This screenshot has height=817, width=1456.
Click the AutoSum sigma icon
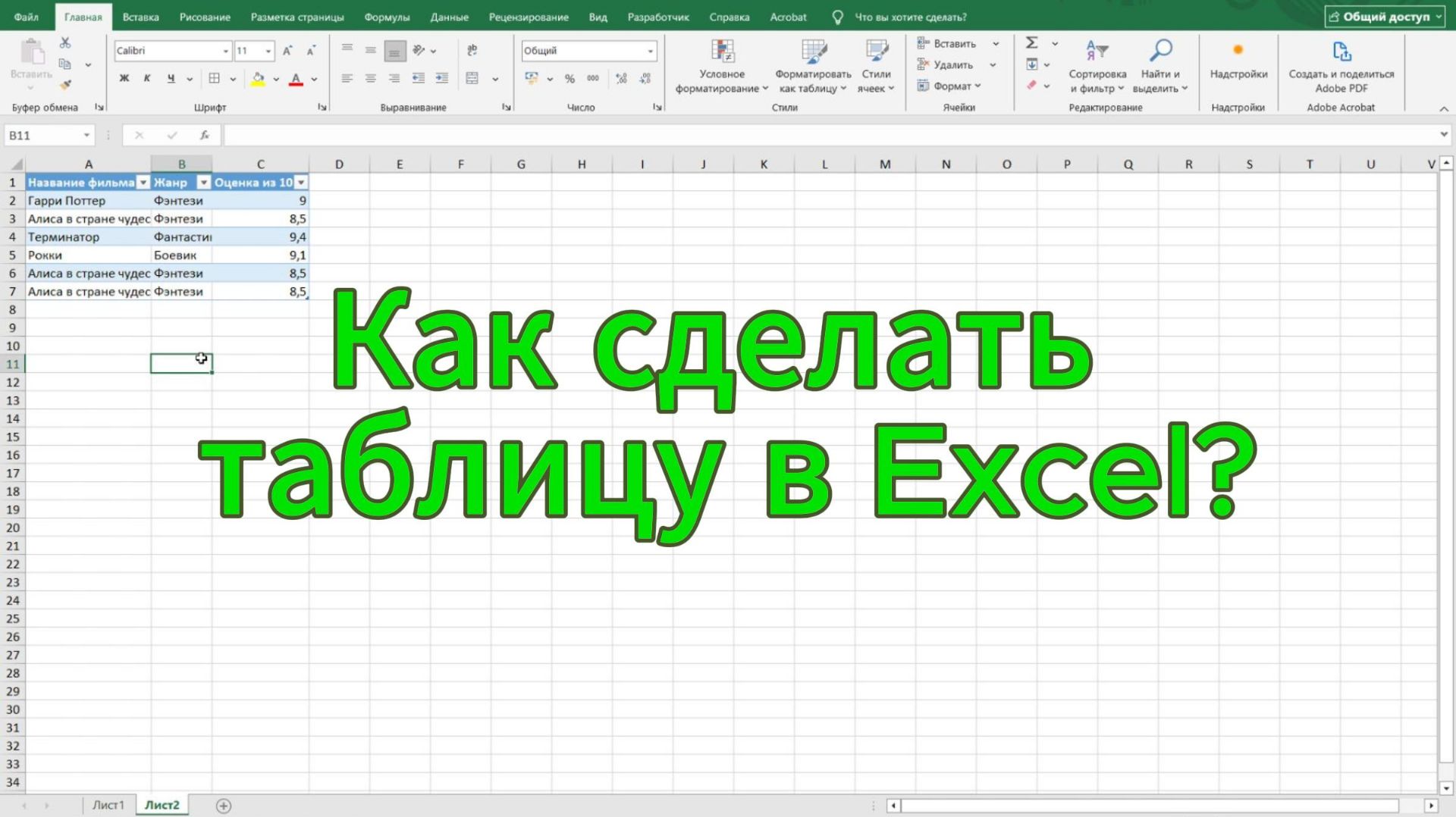click(x=1032, y=43)
